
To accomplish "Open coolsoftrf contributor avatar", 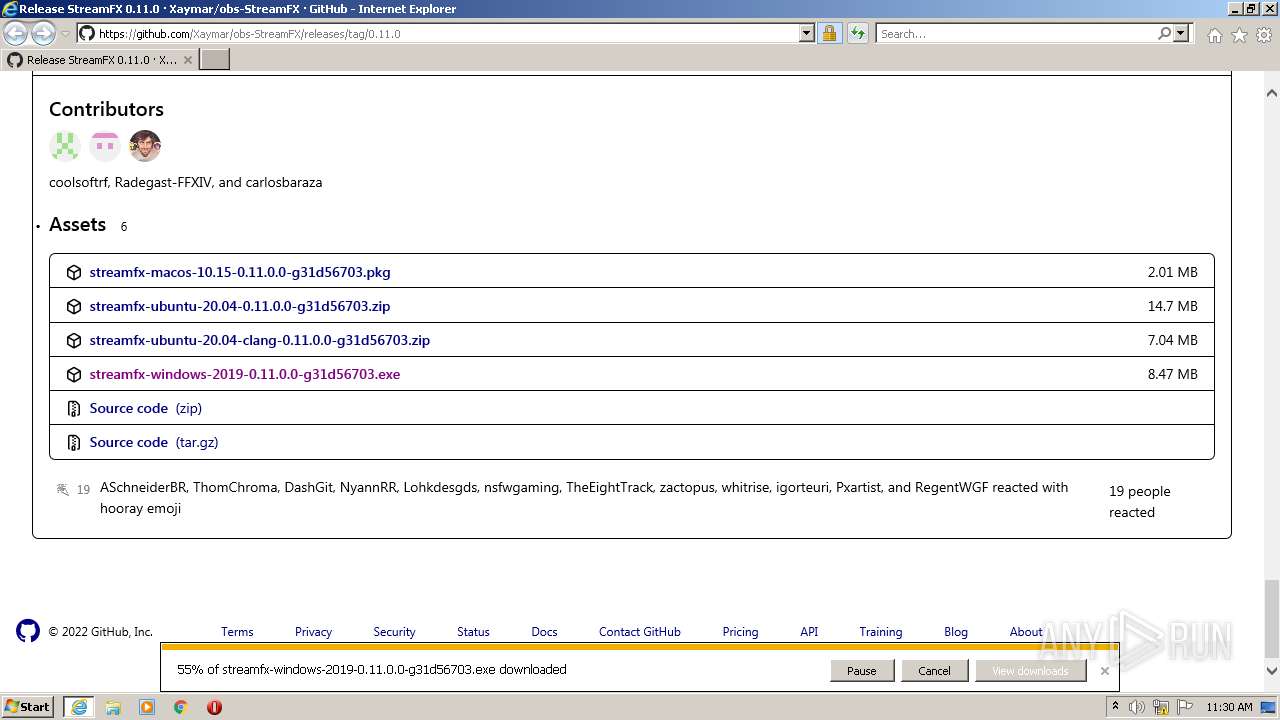I will [65, 146].
